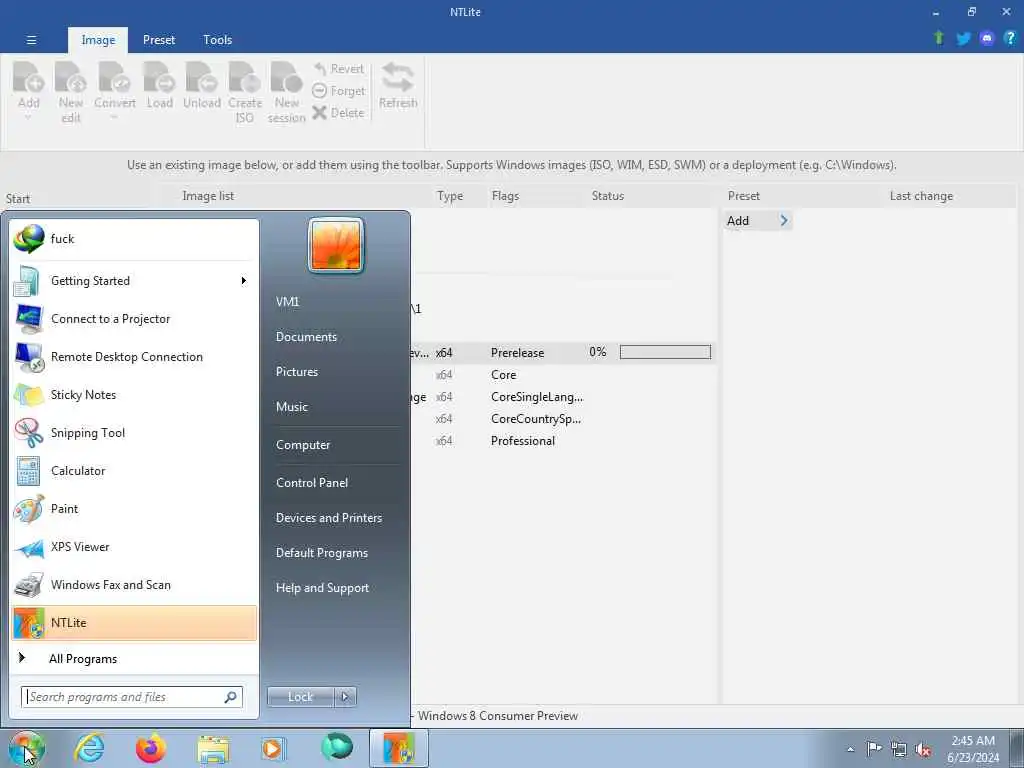Click the muted volume tray icon
This screenshot has height=768, width=1024.
click(923, 749)
